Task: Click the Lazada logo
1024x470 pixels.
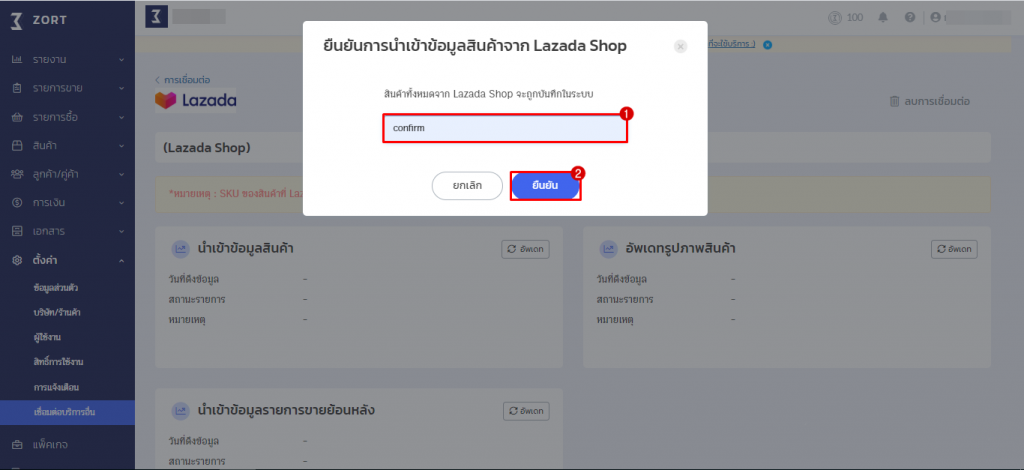Action: [196, 101]
